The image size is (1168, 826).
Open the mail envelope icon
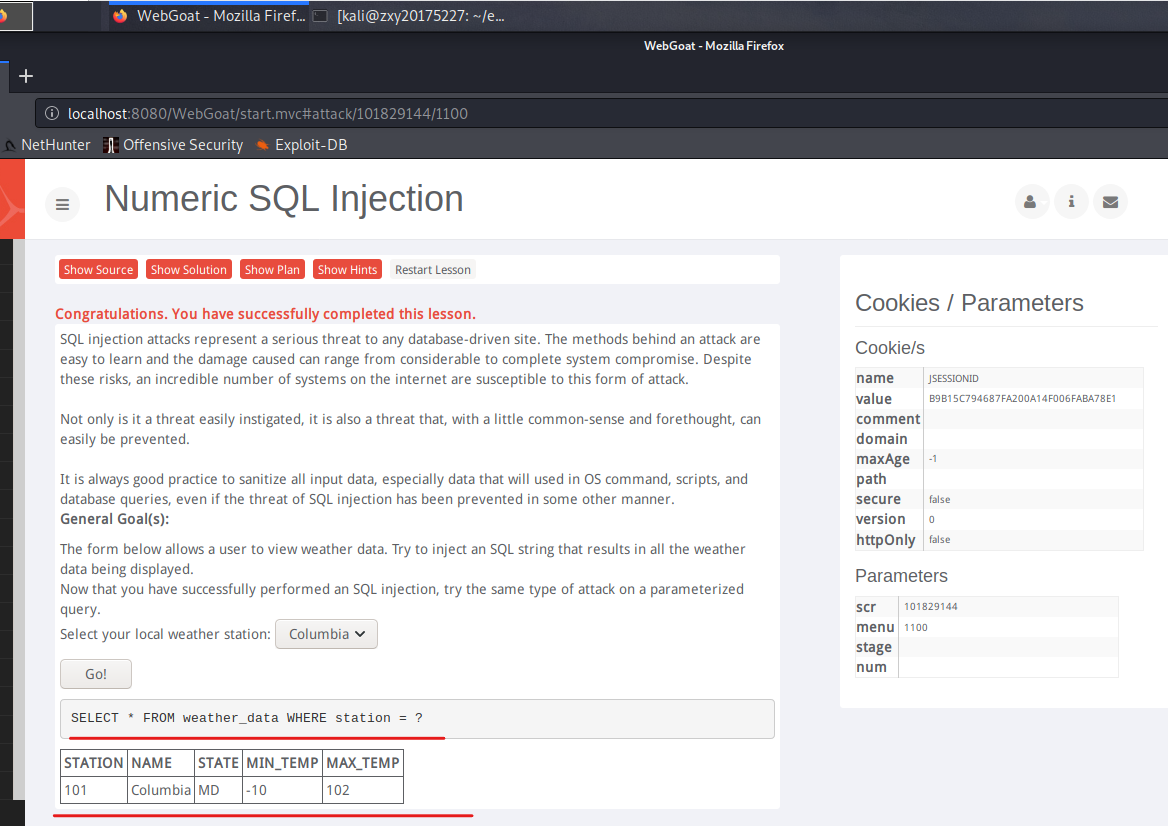(x=1110, y=202)
